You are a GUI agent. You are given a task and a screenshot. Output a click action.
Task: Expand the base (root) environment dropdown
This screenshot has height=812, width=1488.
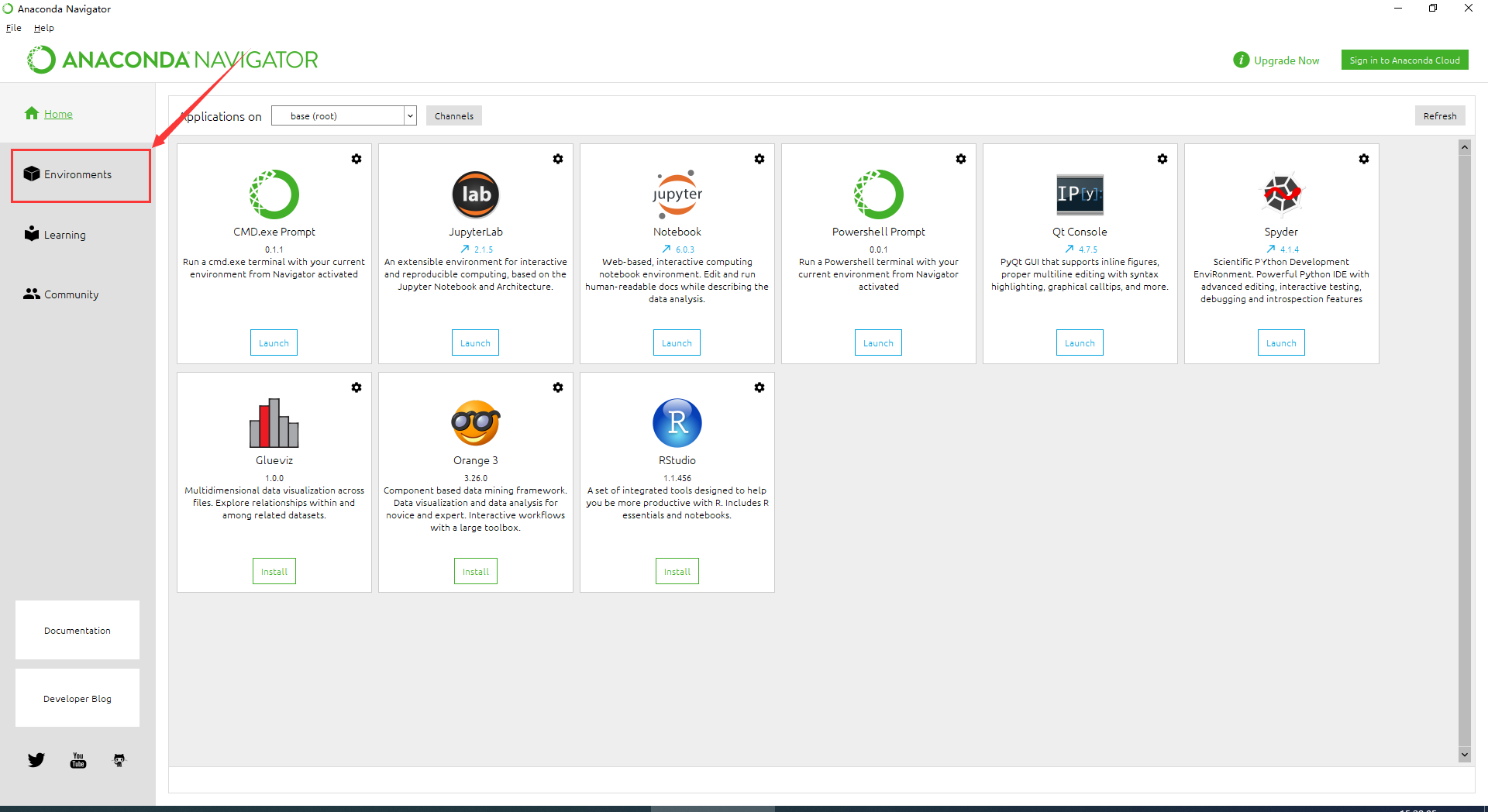point(410,116)
